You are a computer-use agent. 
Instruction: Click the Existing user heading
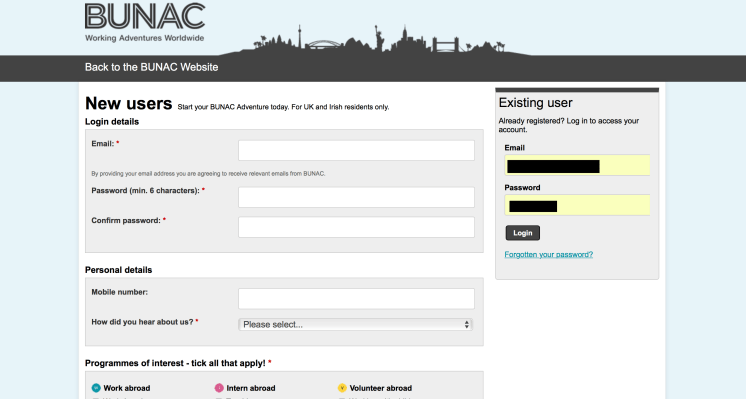(535, 103)
